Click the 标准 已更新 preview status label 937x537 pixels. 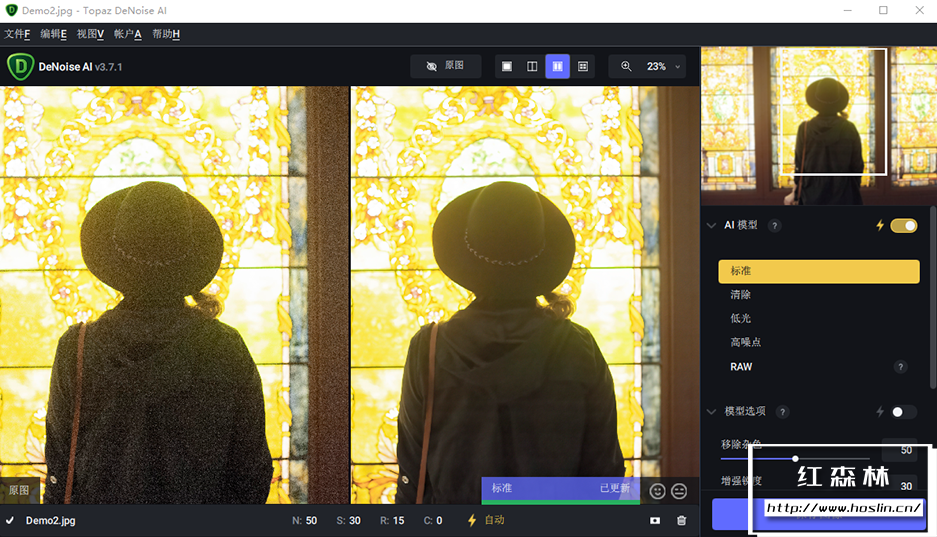coord(561,488)
